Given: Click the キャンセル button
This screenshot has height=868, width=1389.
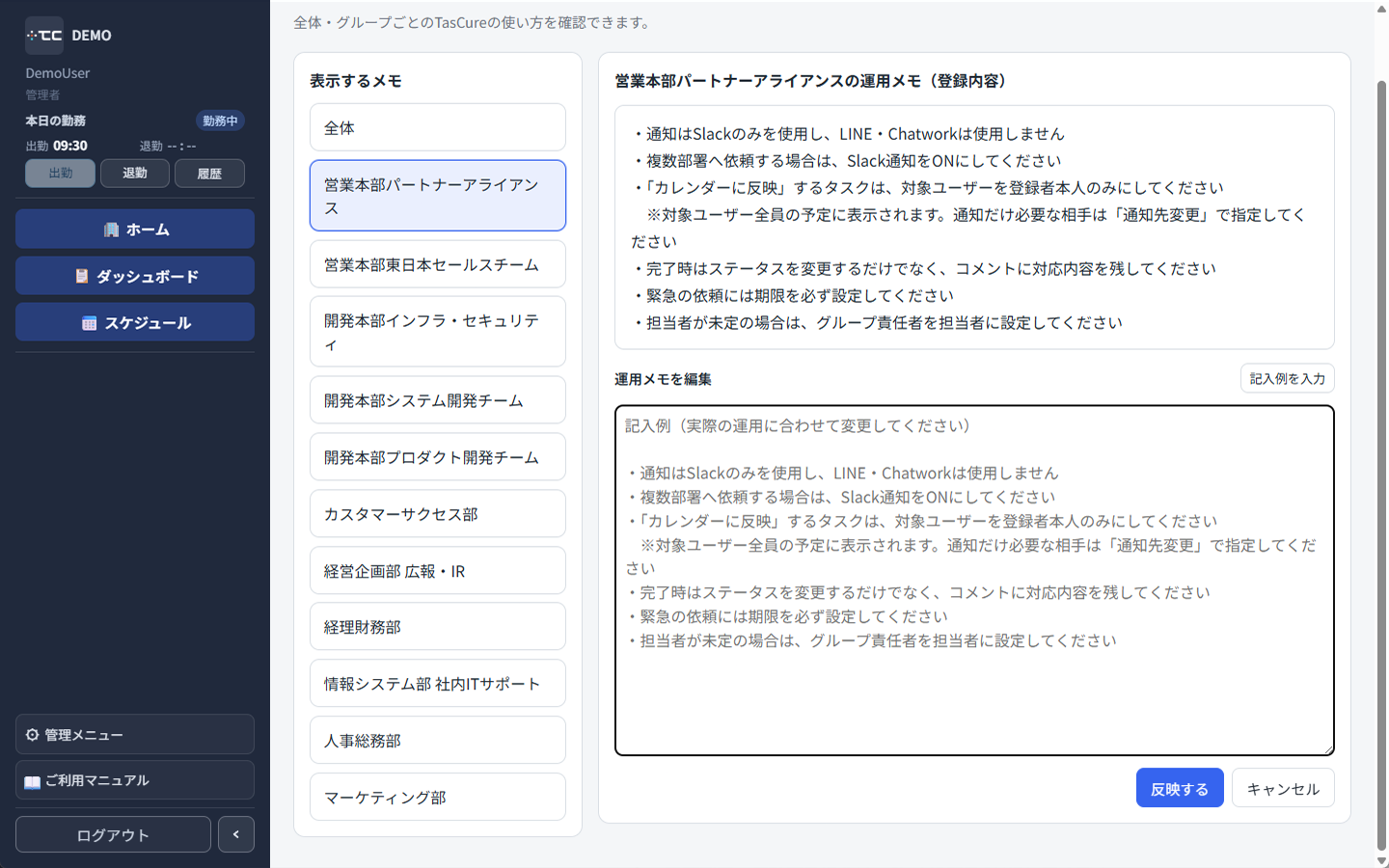Looking at the screenshot, I should [x=1283, y=788].
